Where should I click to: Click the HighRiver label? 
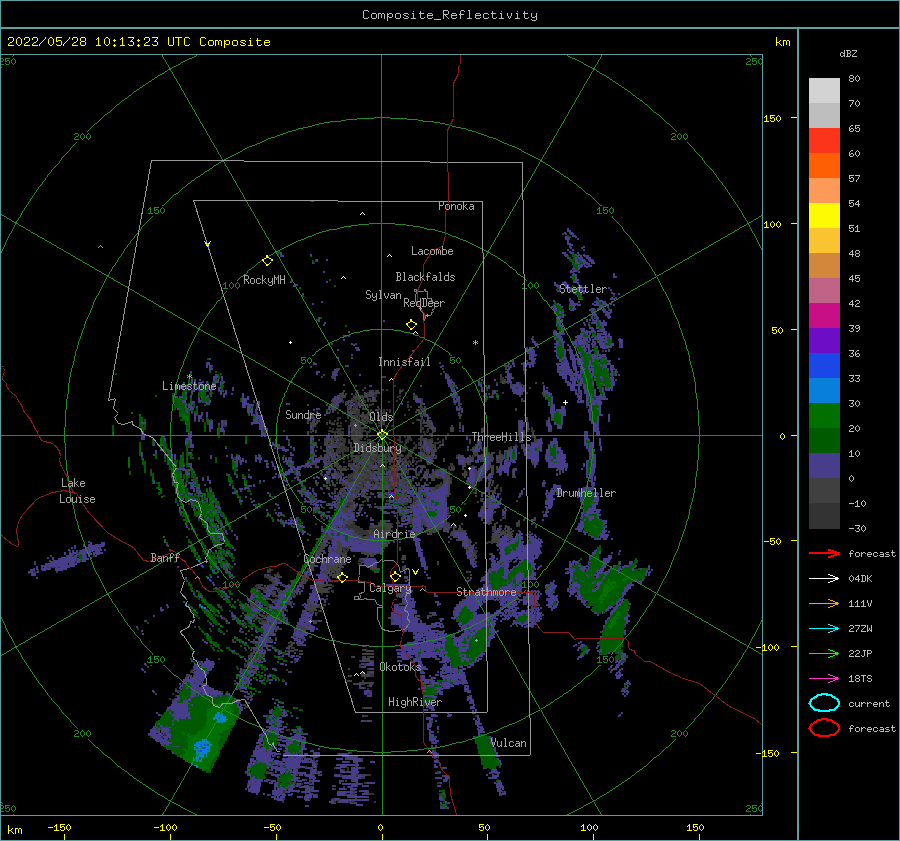pos(415,702)
